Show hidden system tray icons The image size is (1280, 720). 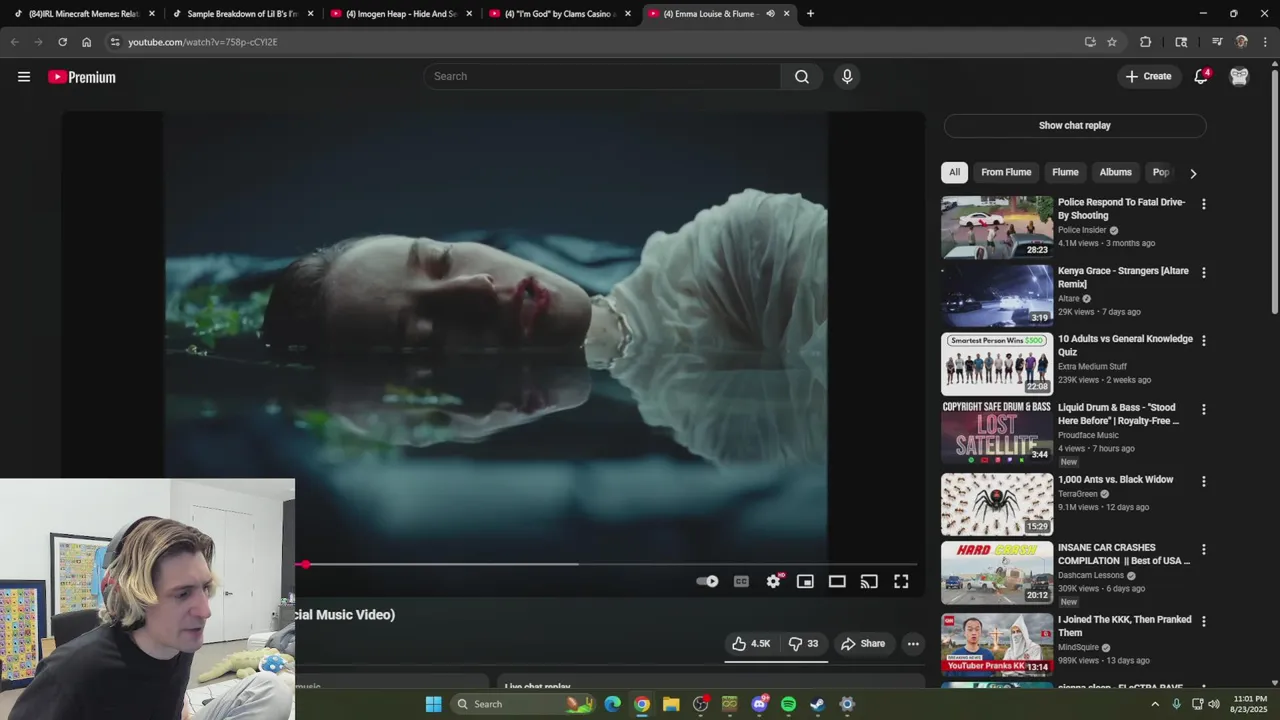1155,704
